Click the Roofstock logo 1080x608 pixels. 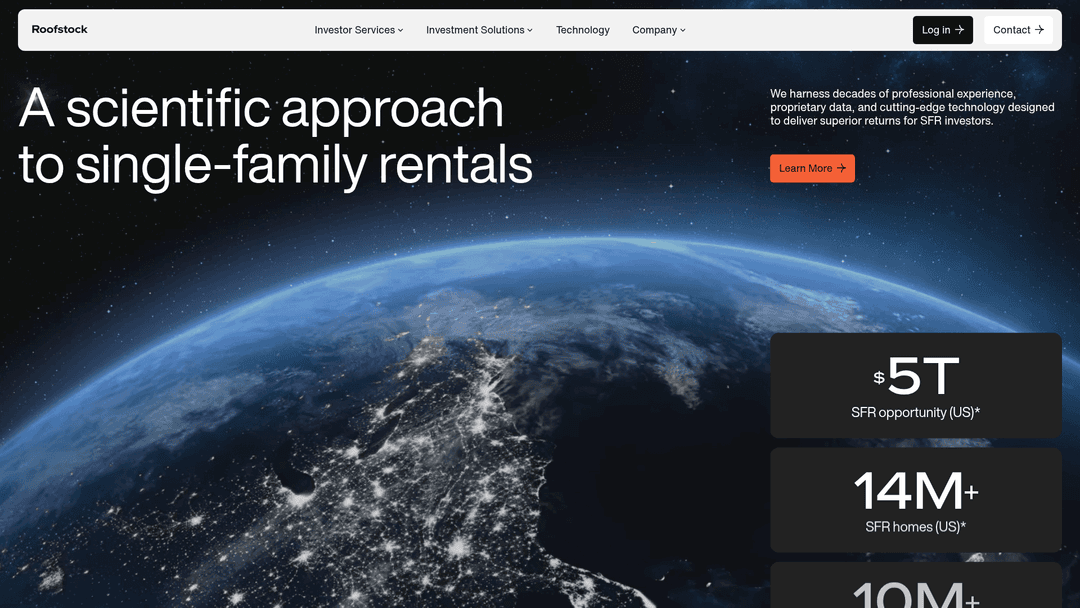pyautogui.click(x=59, y=30)
